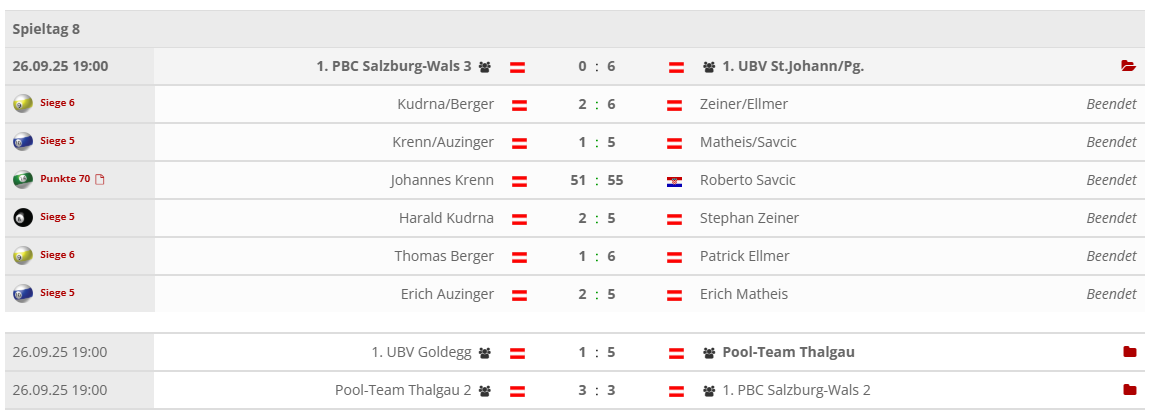Click the green ball icon beside Punkte 70
Viewport: 1150px width, 414px height.
pos(22,180)
